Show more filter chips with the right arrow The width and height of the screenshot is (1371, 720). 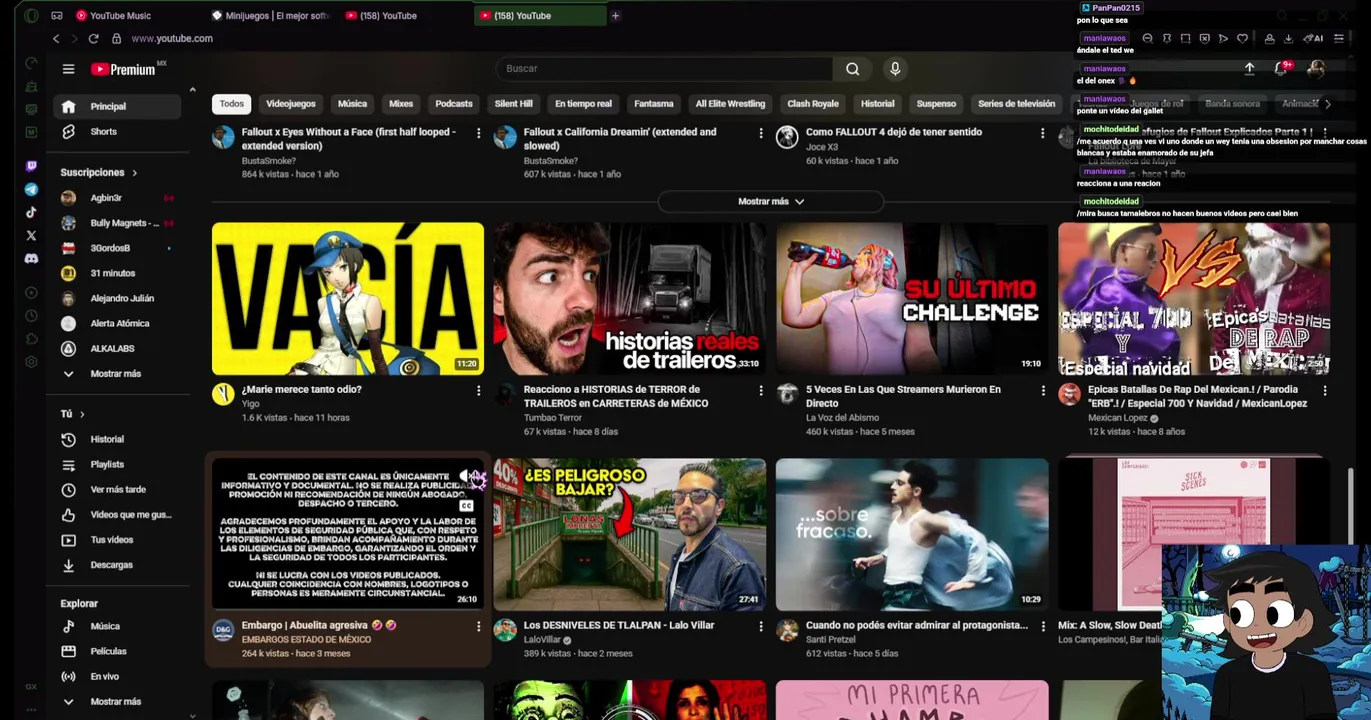[1327, 103]
